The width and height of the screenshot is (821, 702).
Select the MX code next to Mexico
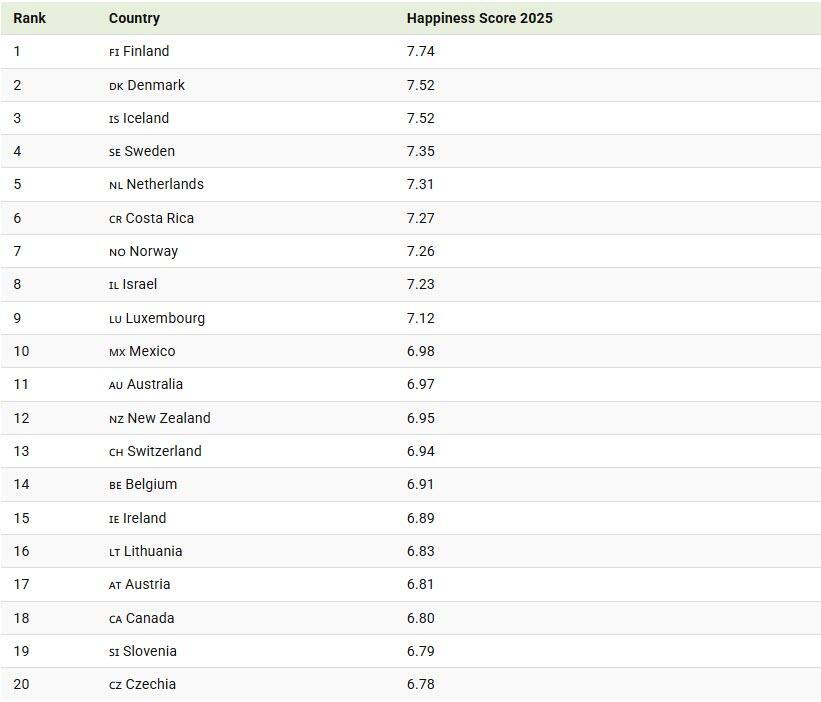117,352
